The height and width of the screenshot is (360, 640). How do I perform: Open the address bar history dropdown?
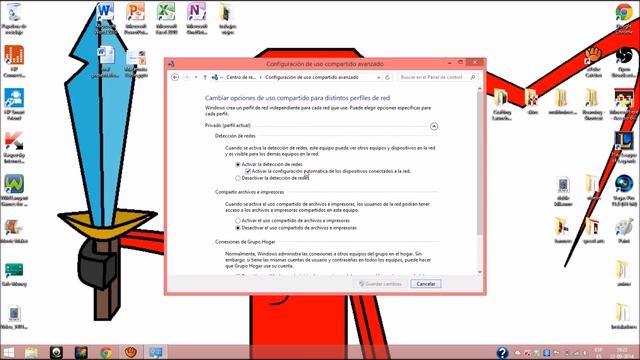click(378, 77)
